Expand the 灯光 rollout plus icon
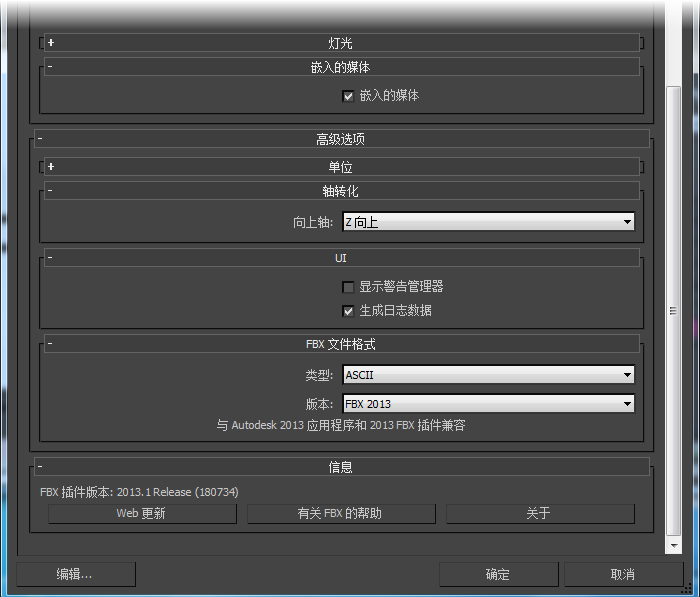 [50, 43]
